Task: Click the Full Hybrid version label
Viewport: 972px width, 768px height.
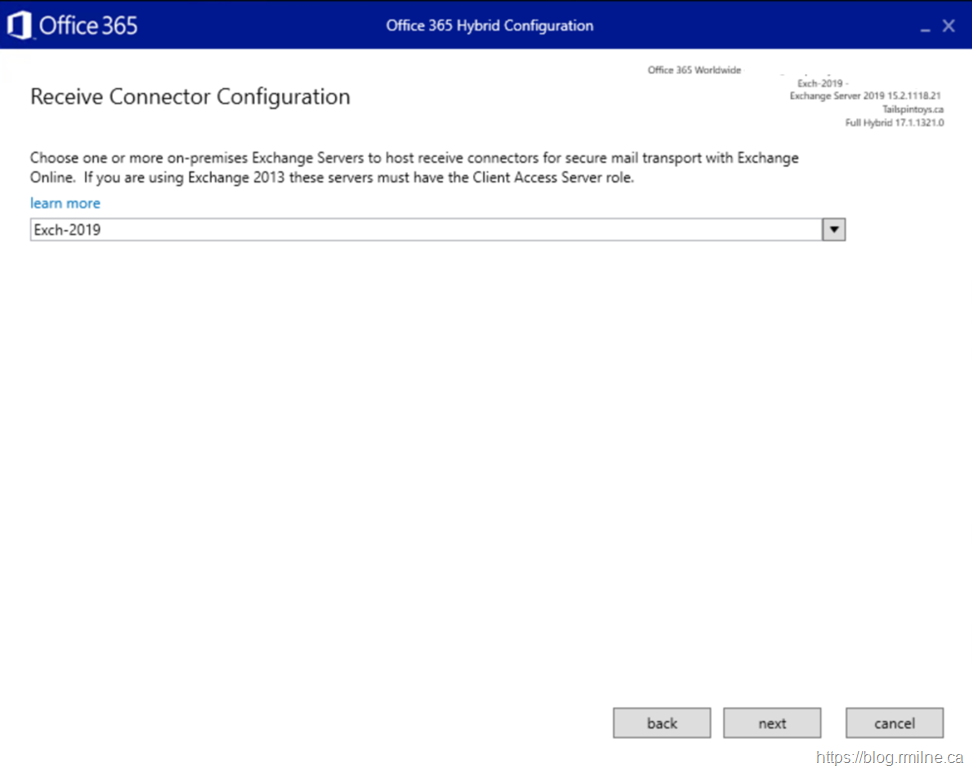Action: point(894,122)
